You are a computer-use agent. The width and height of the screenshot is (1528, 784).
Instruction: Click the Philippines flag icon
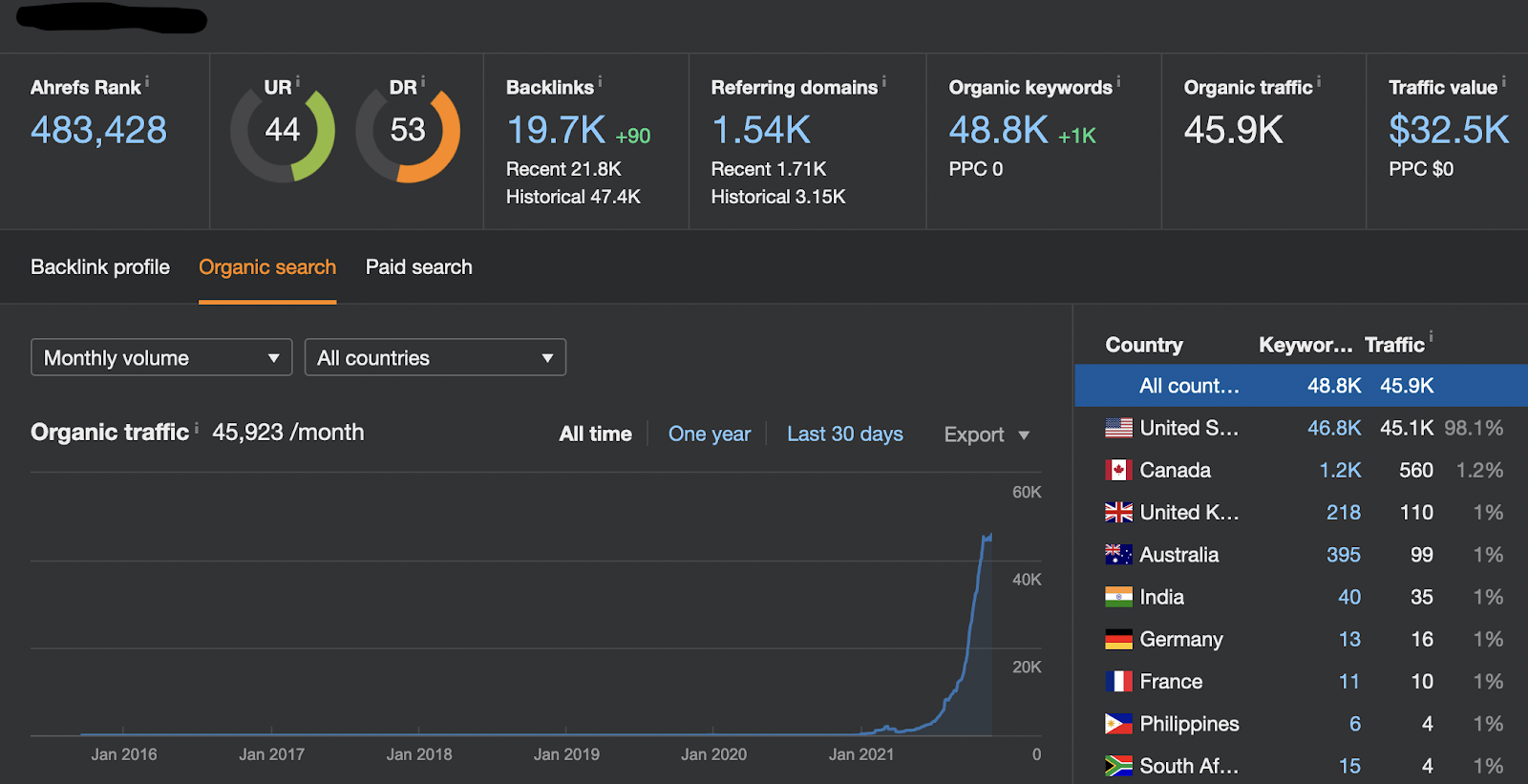tap(1118, 724)
